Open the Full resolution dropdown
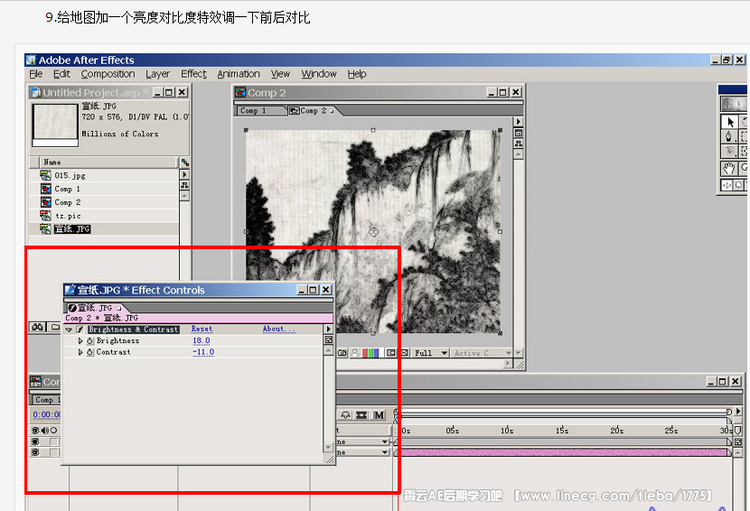 (x=430, y=353)
